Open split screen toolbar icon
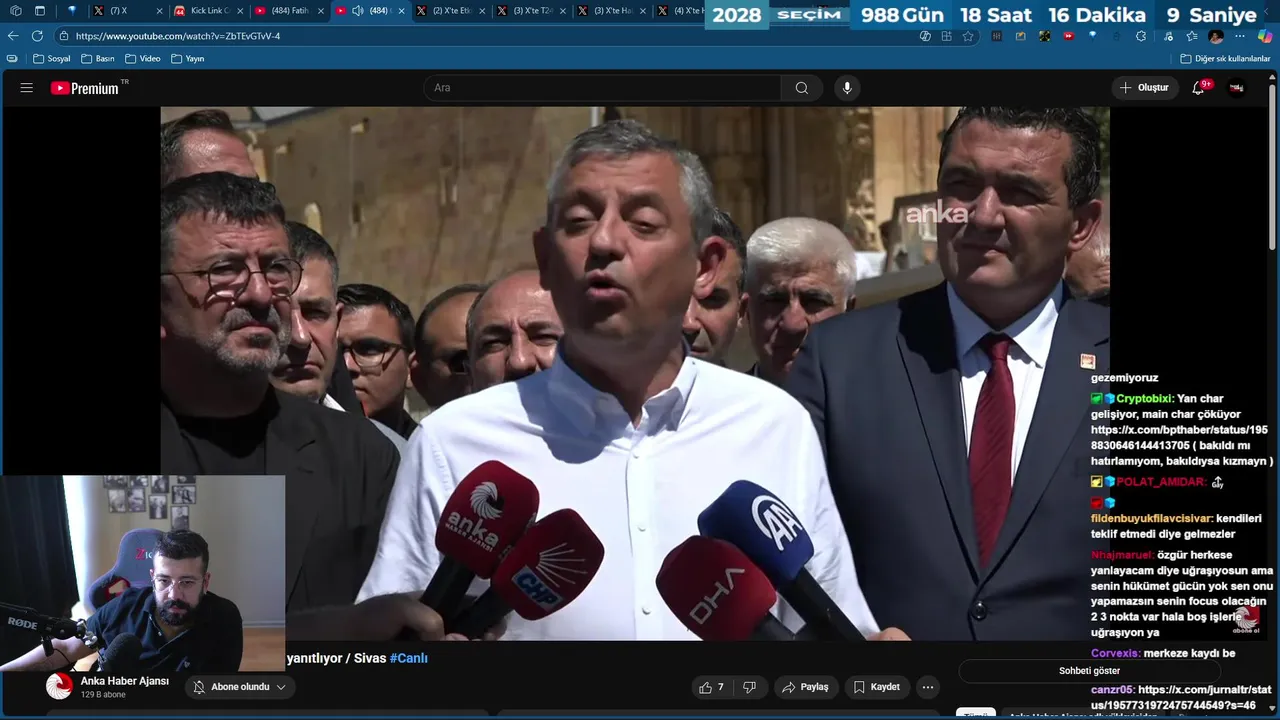This screenshot has height=720, width=1280. [x=947, y=36]
